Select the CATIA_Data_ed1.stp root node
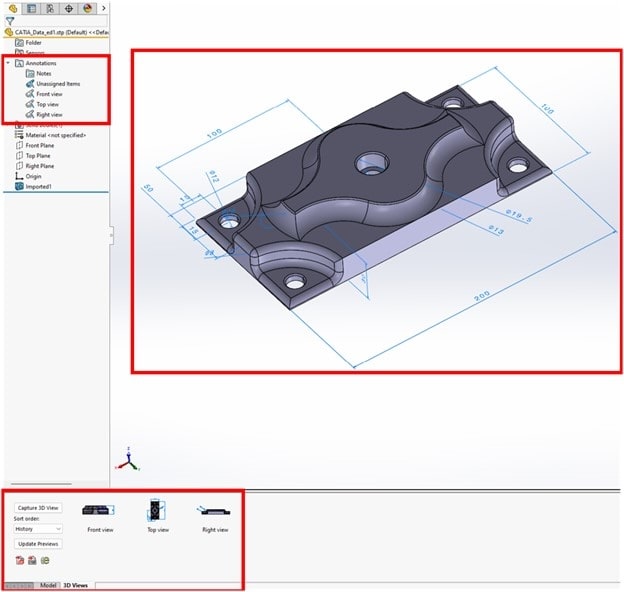 click(56, 32)
